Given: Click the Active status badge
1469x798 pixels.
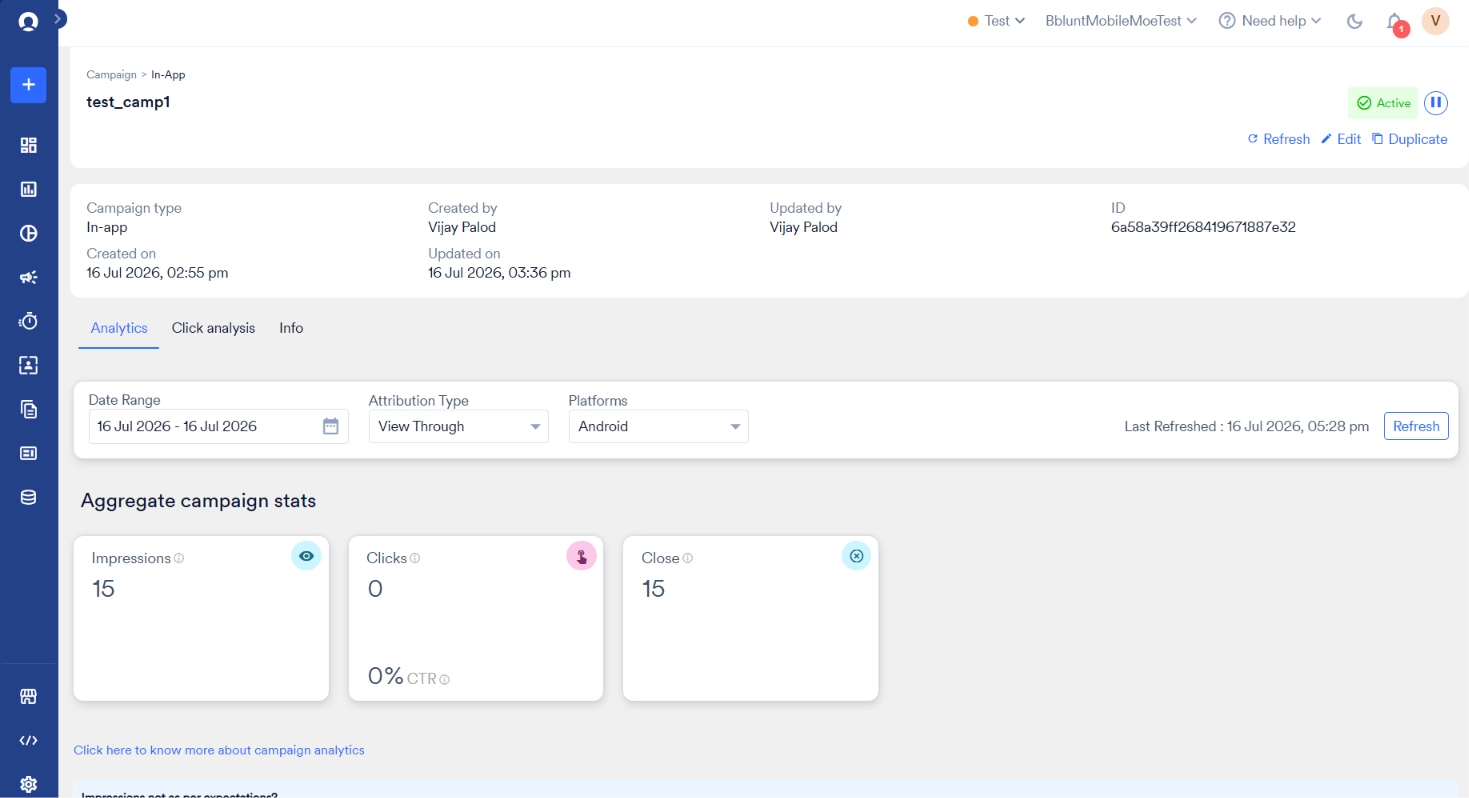Looking at the screenshot, I should pyautogui.click(x=1383, y=103).
